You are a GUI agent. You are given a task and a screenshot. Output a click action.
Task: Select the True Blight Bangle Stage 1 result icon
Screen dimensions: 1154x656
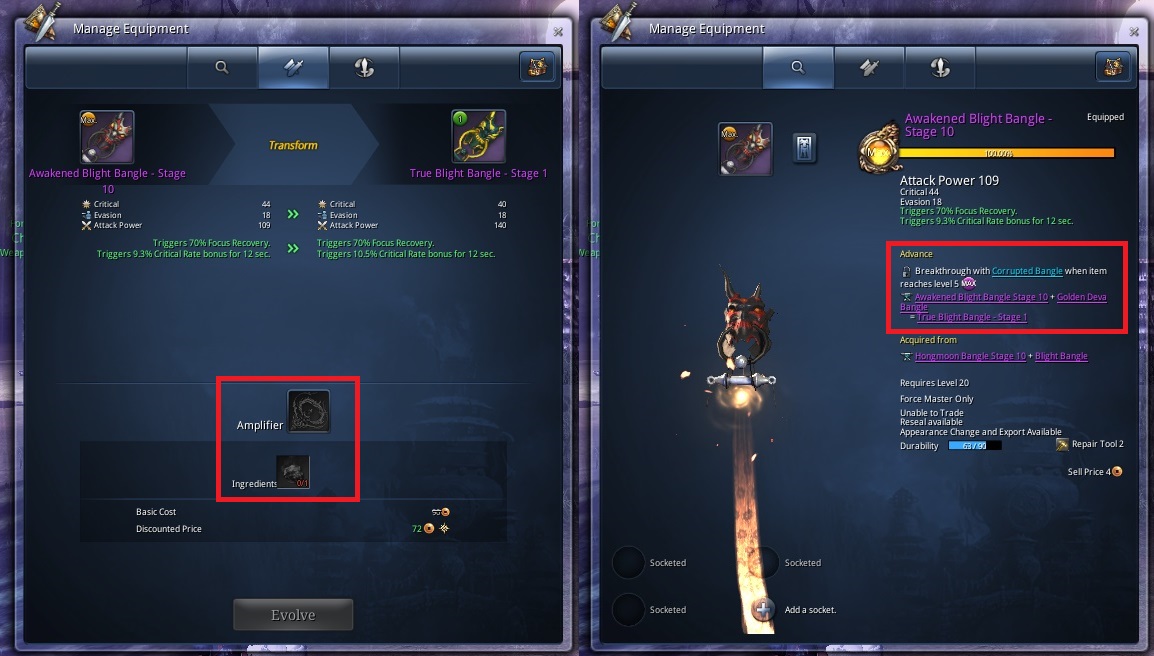[x=478, y=137]
